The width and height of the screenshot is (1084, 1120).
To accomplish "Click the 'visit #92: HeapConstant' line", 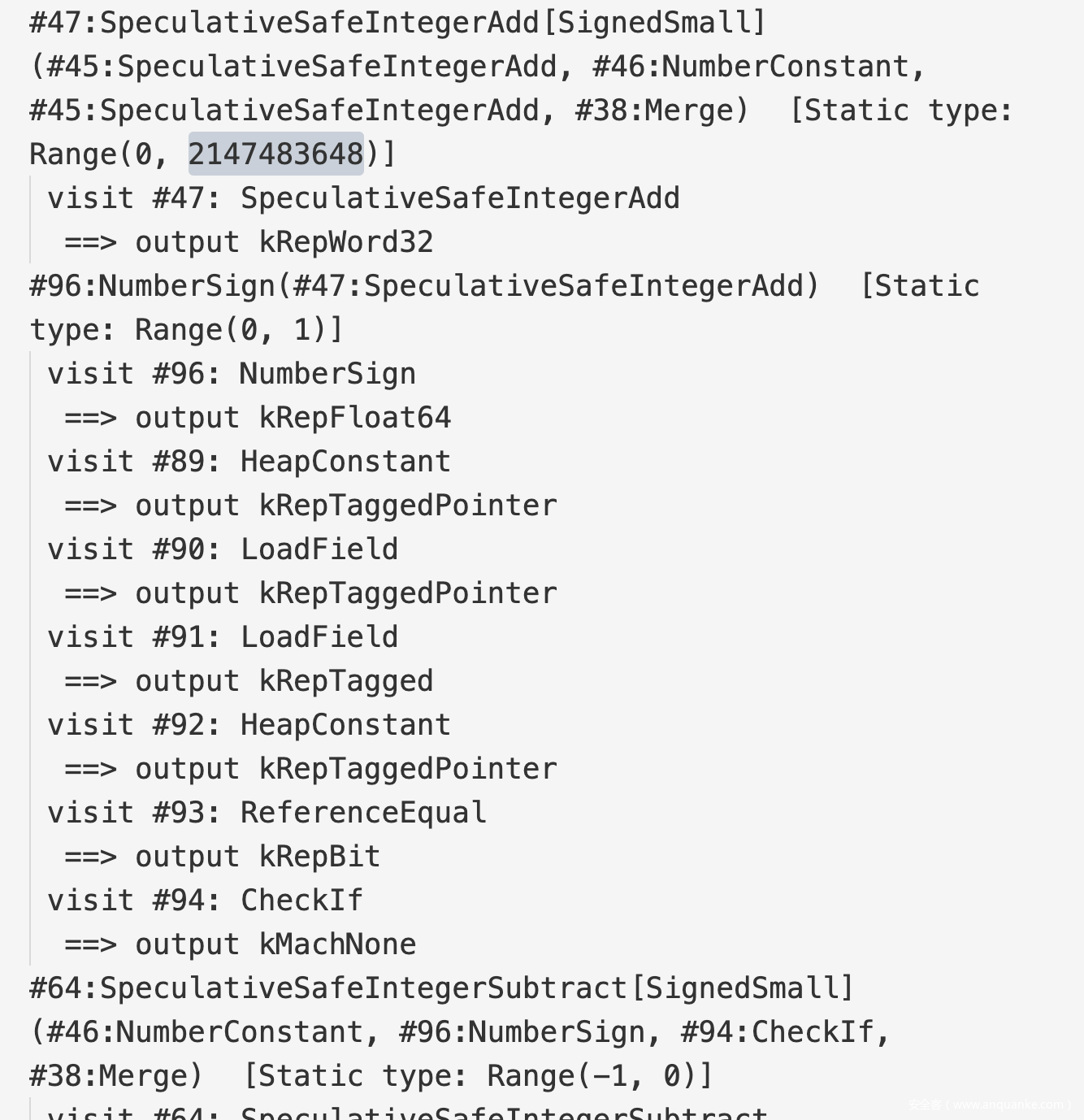I will [249, 725].
